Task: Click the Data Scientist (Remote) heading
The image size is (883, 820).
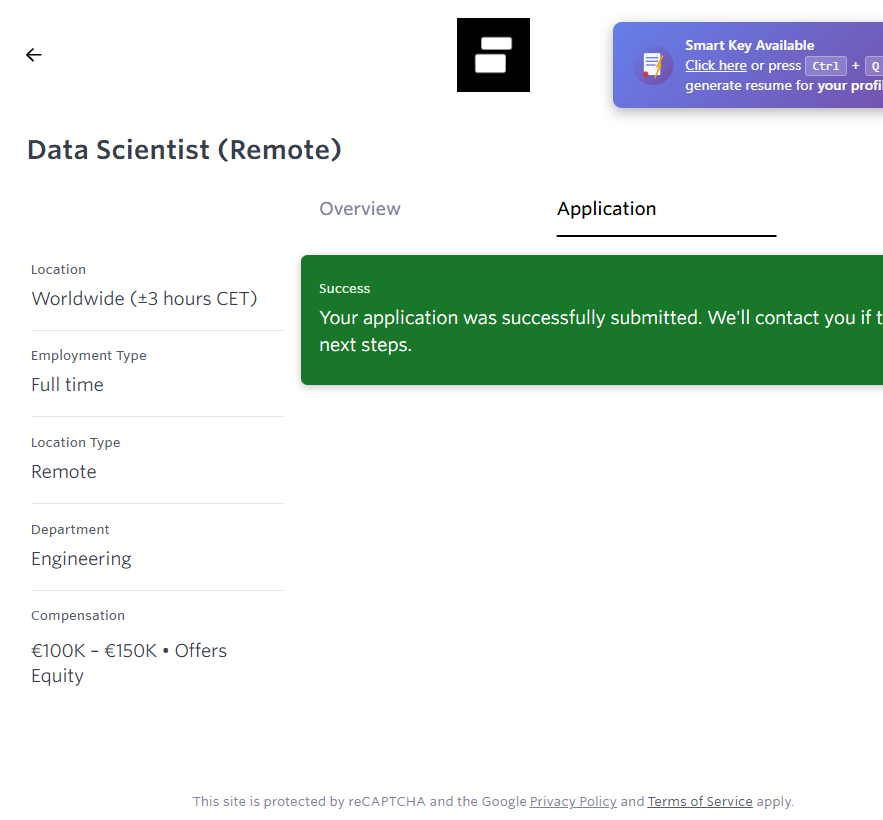Action: (184, 150)
